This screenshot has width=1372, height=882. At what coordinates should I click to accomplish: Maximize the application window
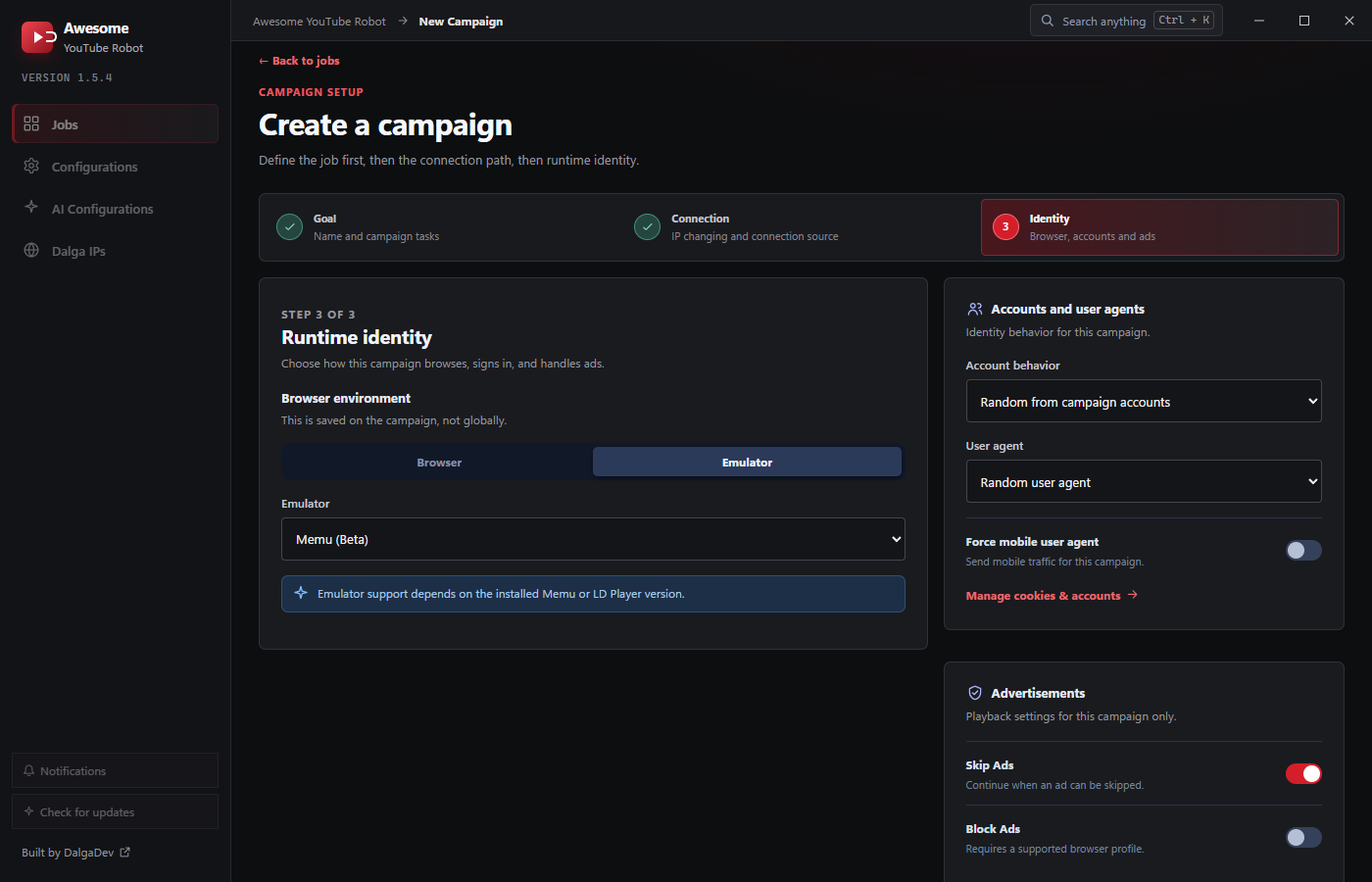1304,21
